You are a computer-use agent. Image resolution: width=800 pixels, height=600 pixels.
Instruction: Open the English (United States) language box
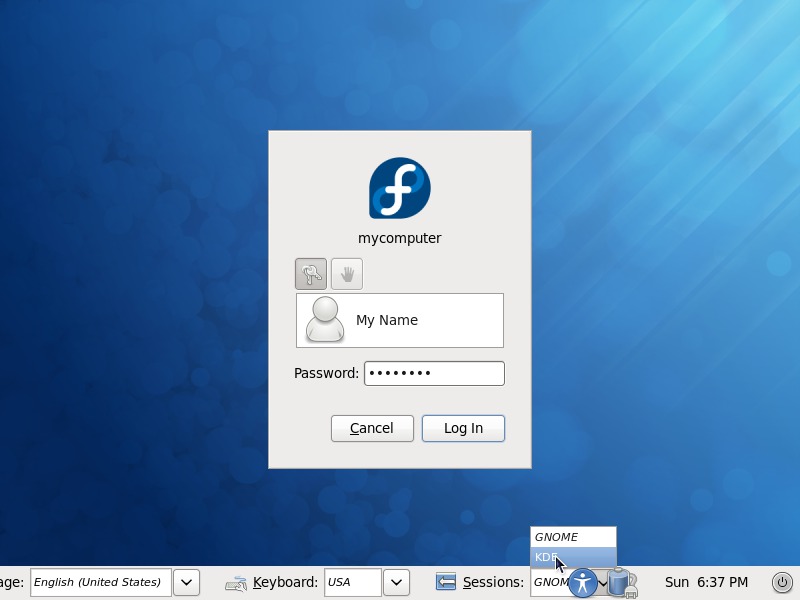coord(101,582)
